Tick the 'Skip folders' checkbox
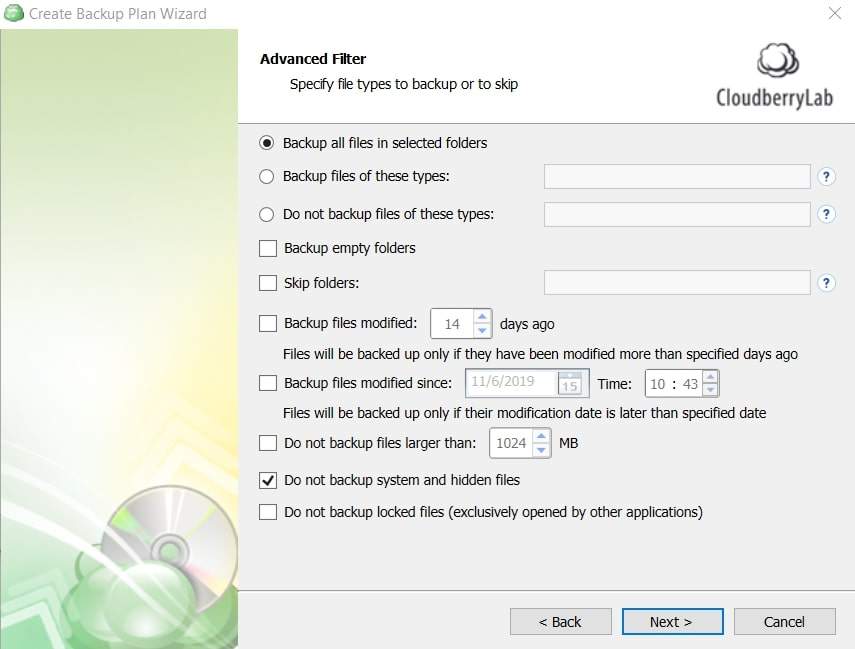This screenshot has width=855, height=649. click(268, 283)
